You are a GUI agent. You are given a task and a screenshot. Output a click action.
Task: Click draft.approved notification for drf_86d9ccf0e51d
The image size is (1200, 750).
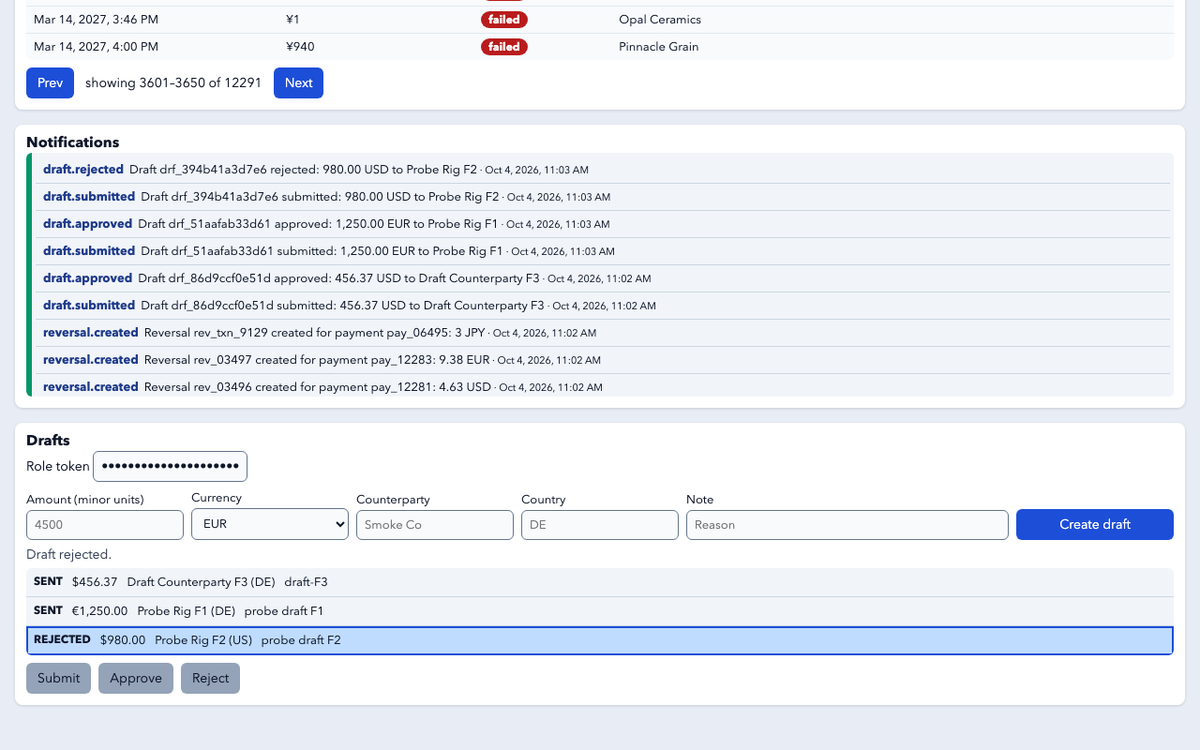pos(603,278)
